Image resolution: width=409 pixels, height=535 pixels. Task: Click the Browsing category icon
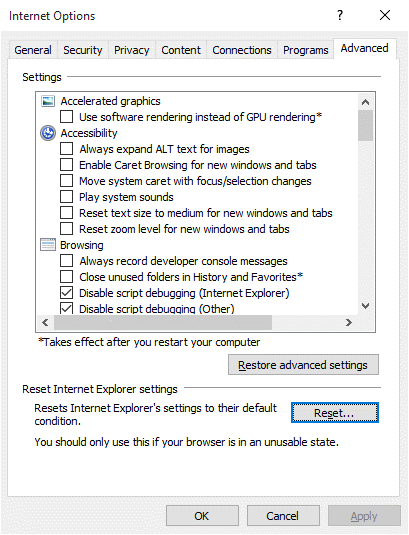[x=48, y=245]
